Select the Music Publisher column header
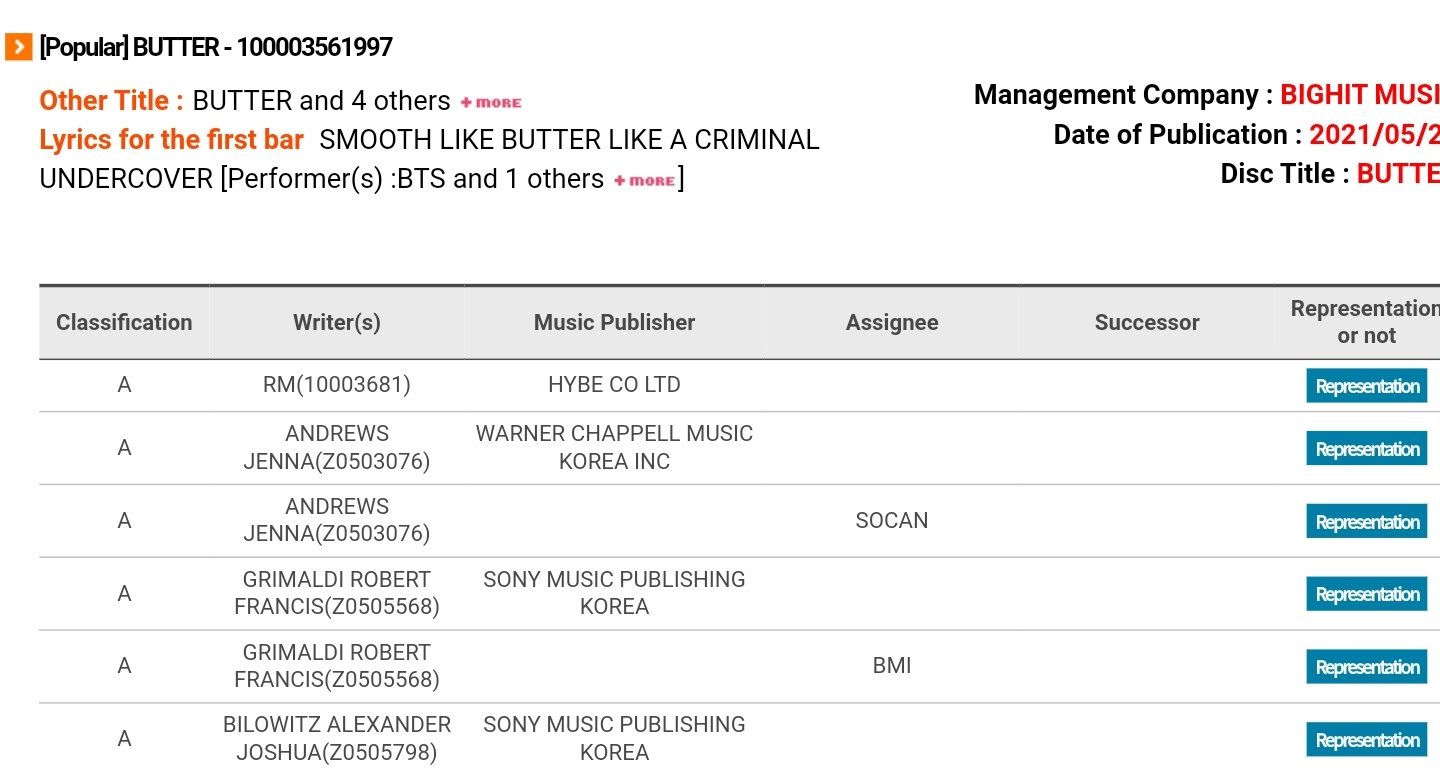This screenshot has width=1440, height=775. pyautogui.click(x=614, y=322)
